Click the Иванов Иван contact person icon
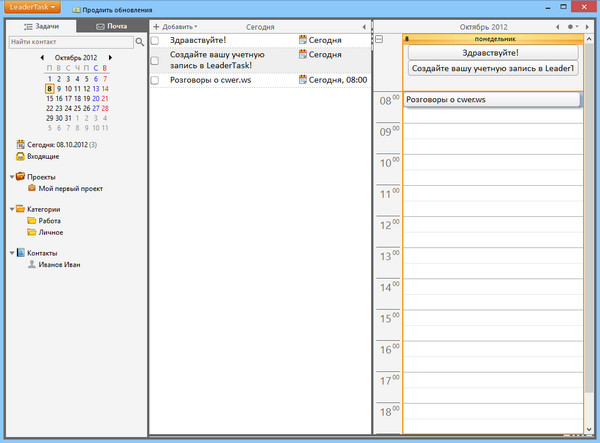 click(32, 265)
